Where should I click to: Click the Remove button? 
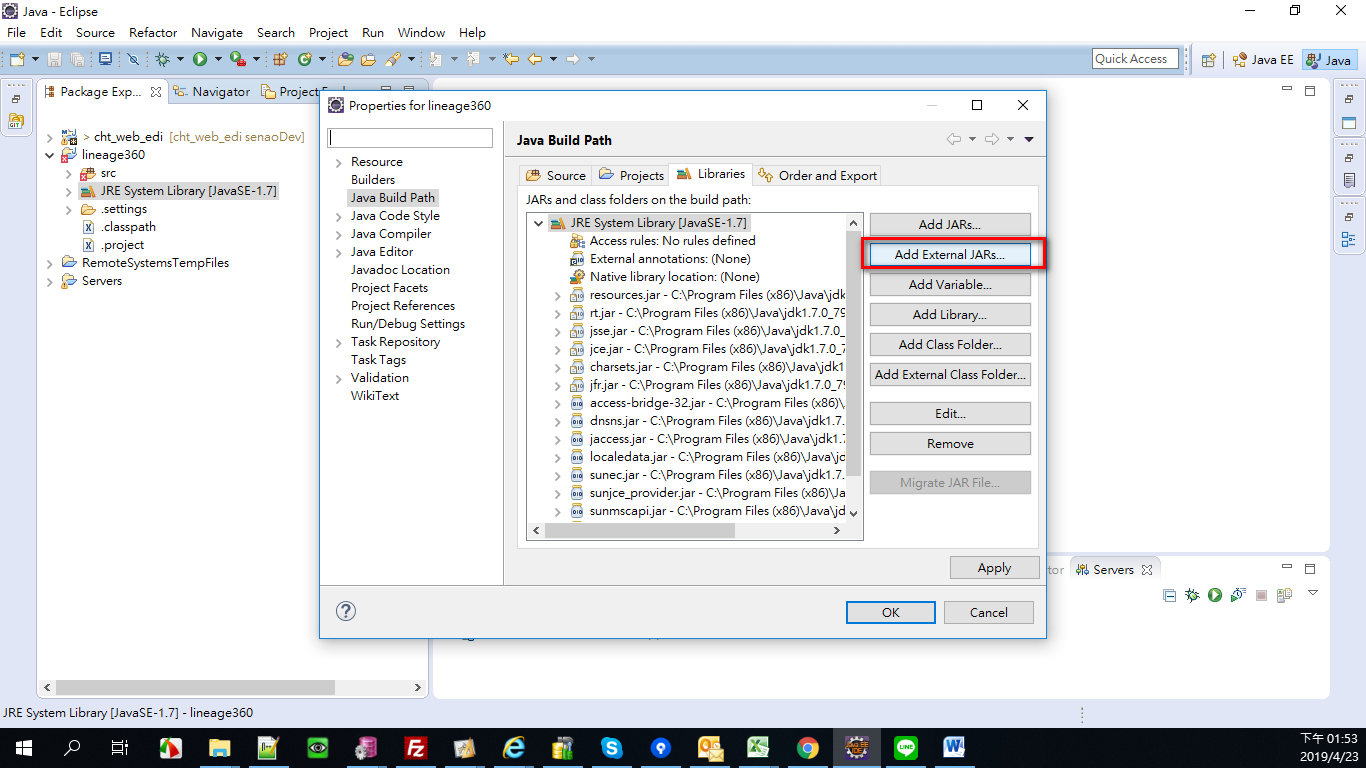(949, 444)
